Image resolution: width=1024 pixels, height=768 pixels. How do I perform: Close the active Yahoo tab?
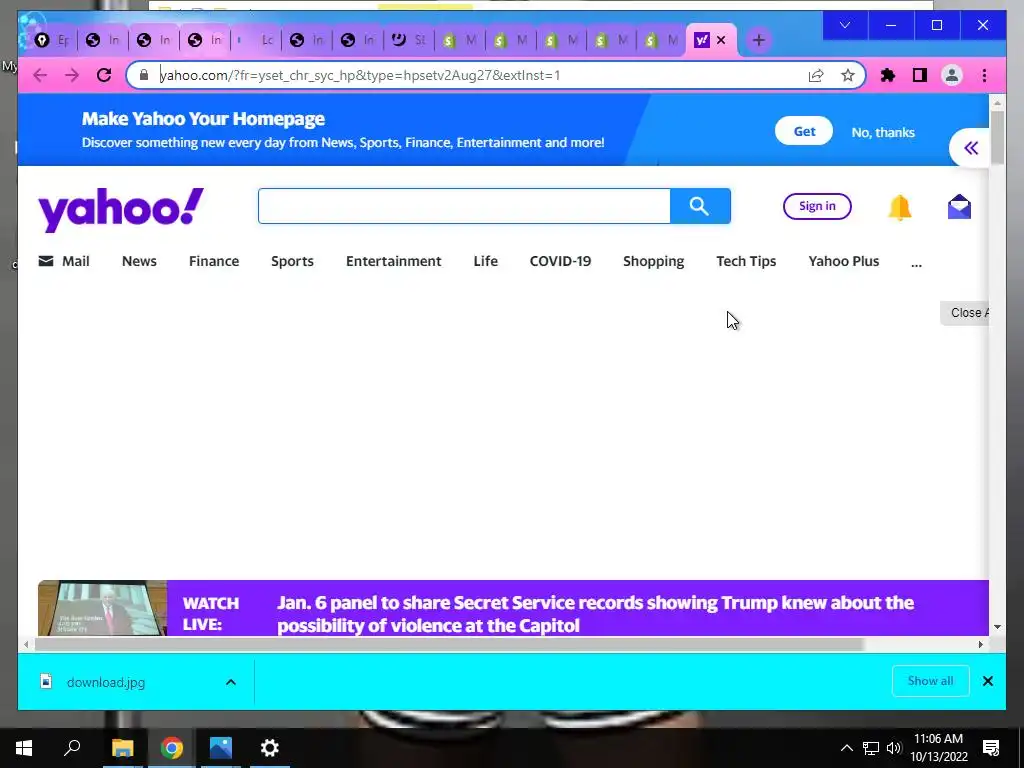721,40
